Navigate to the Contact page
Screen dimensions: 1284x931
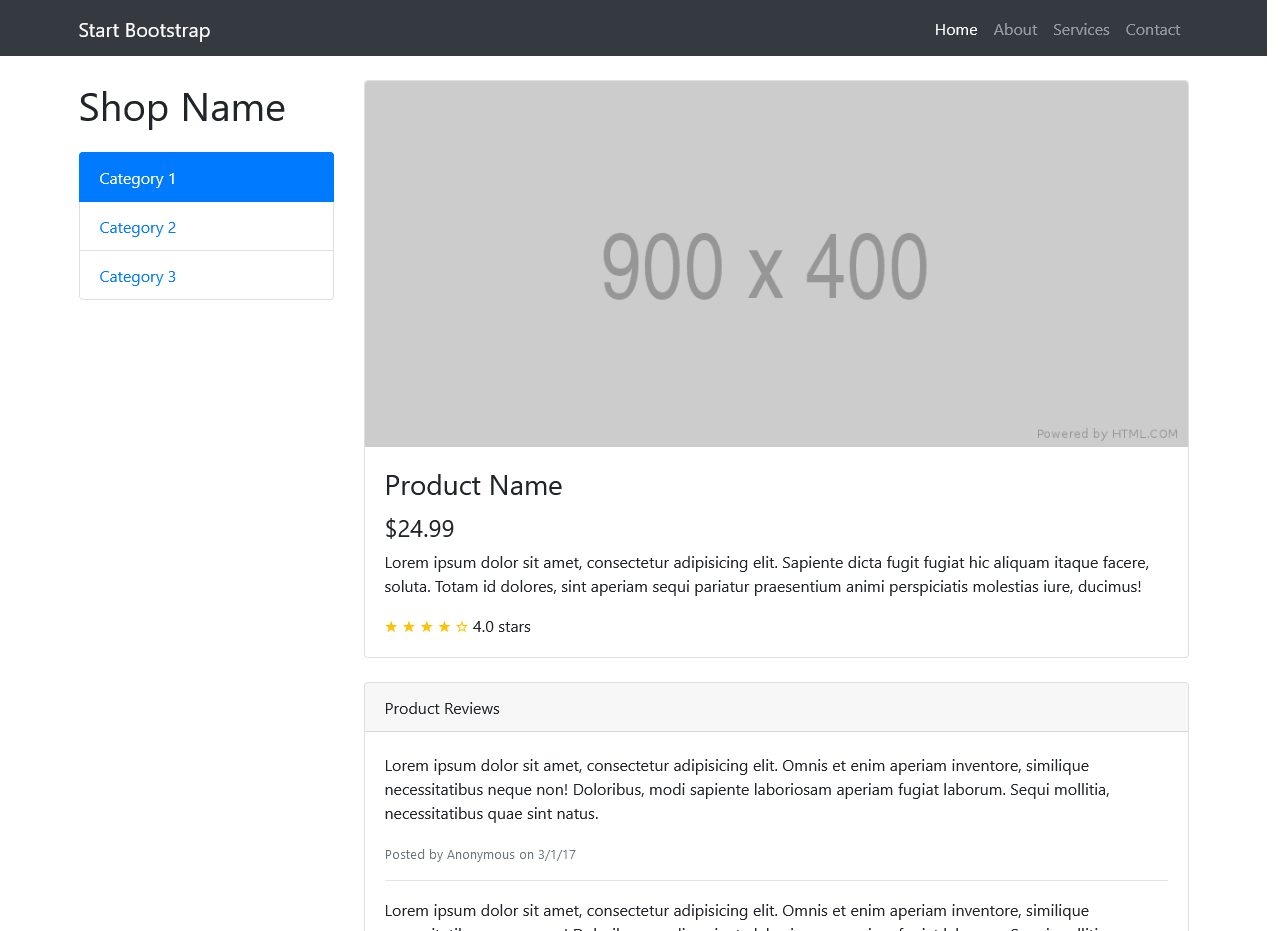coord(1152,29)
